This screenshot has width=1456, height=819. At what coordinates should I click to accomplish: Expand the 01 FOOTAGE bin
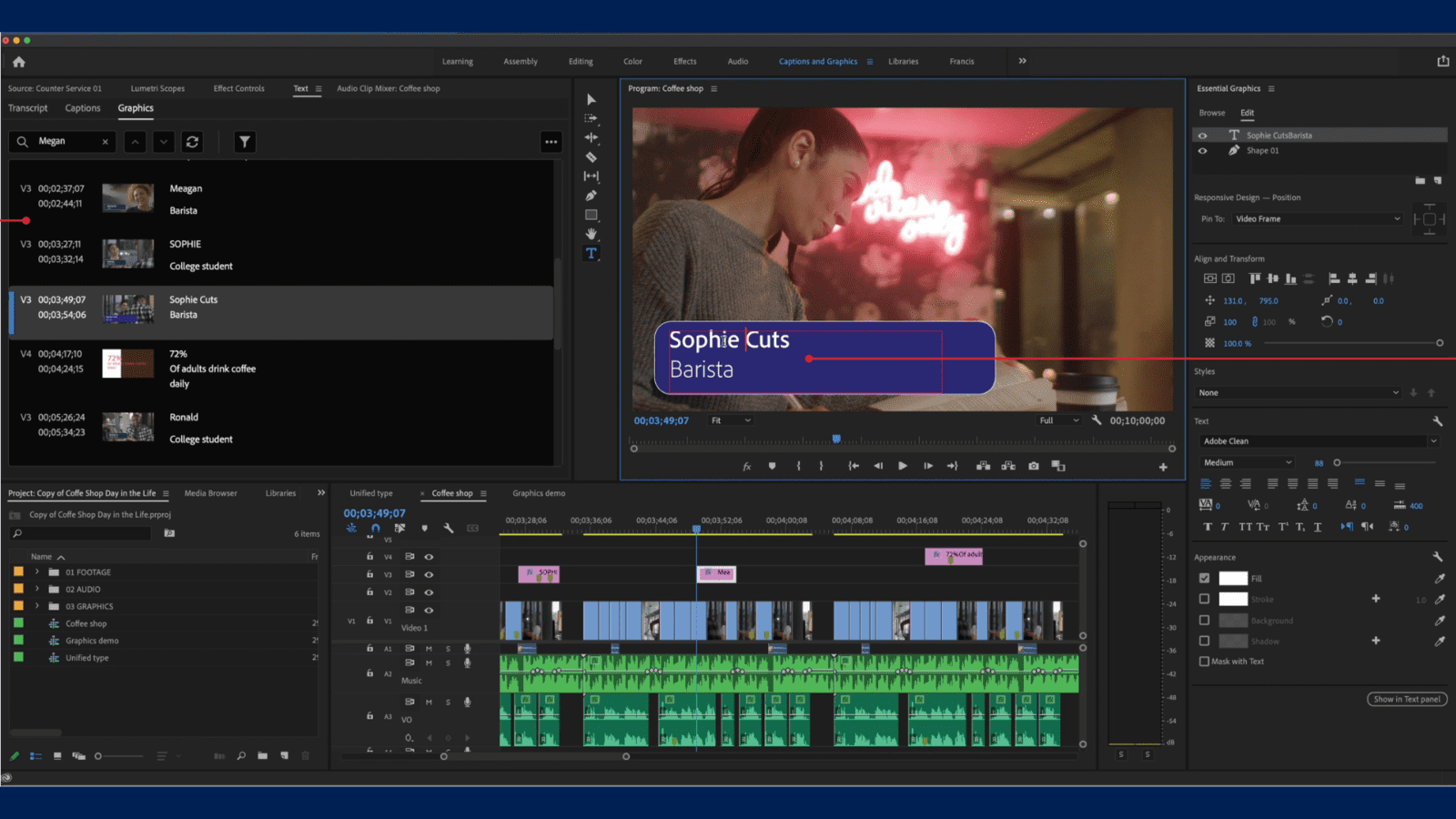(x=37, y=572)
